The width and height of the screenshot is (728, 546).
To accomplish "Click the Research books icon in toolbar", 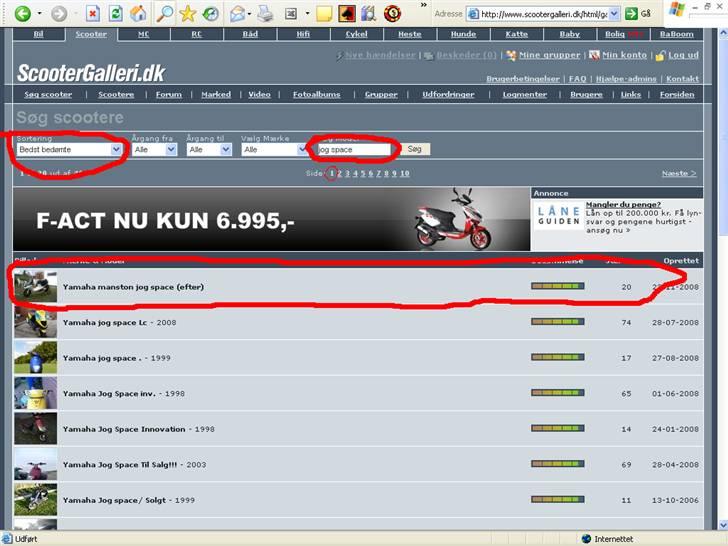I will [x=369, y=13].
